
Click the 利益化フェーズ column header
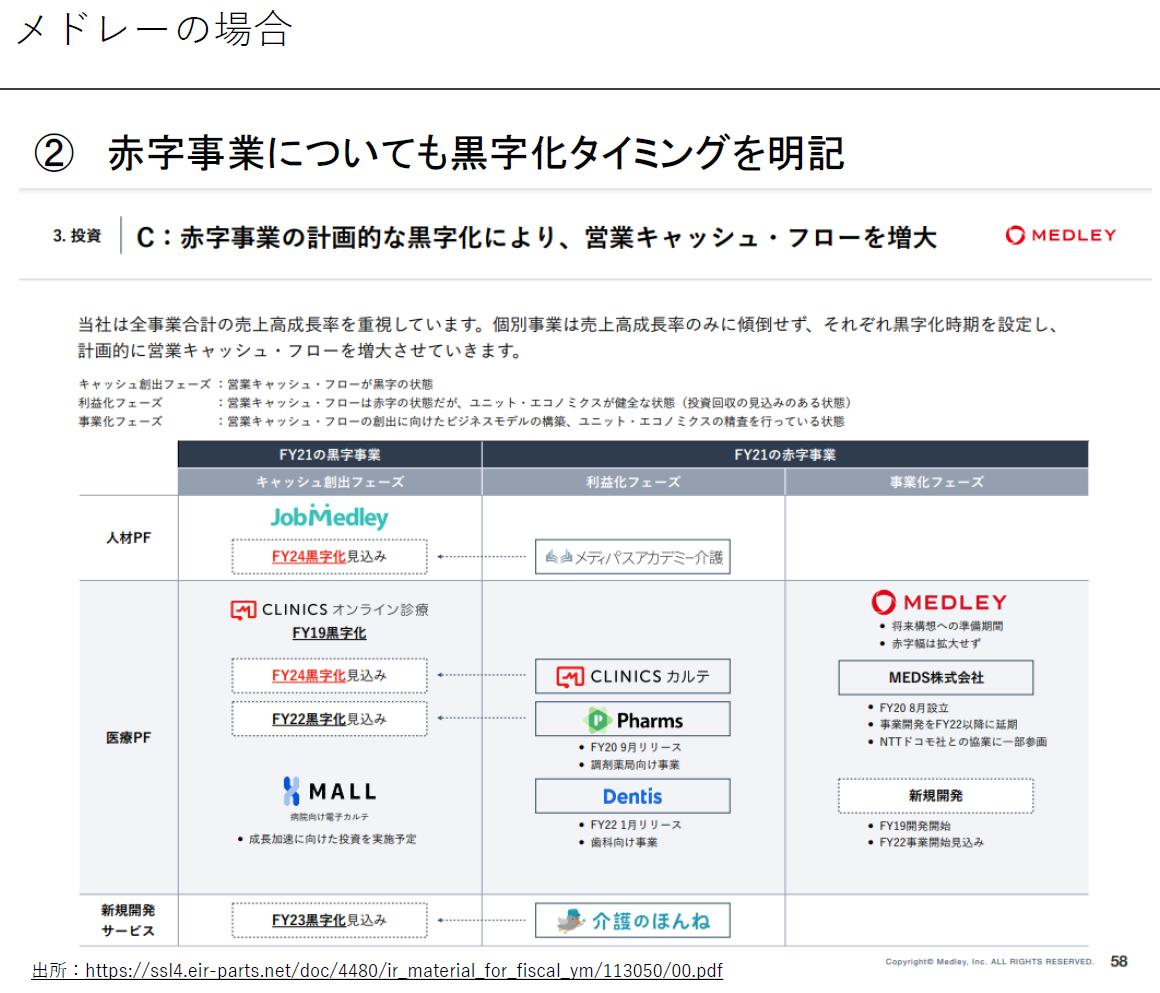click(x=633, y=482)
